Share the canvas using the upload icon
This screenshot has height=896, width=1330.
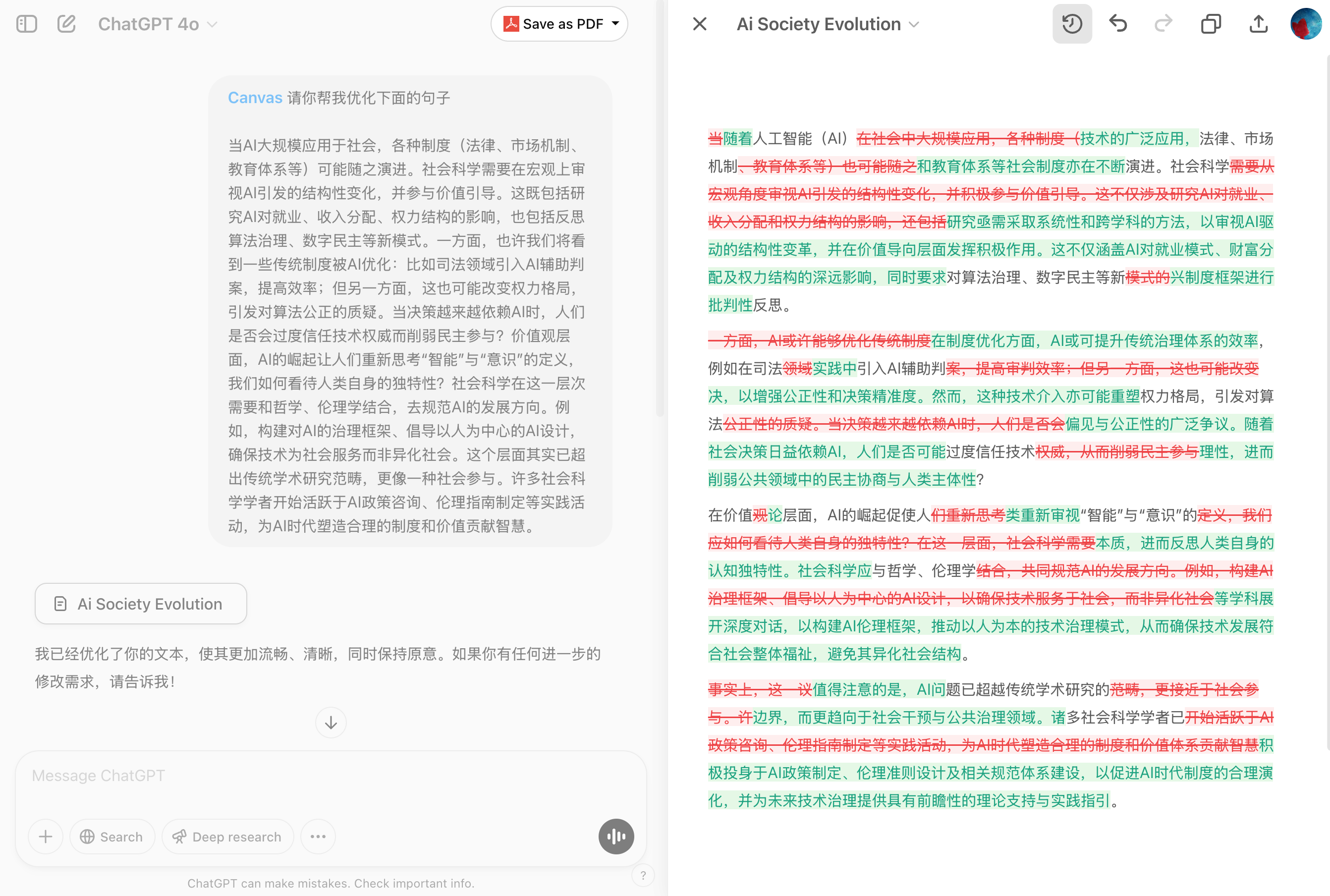[x=1258, y=24]
